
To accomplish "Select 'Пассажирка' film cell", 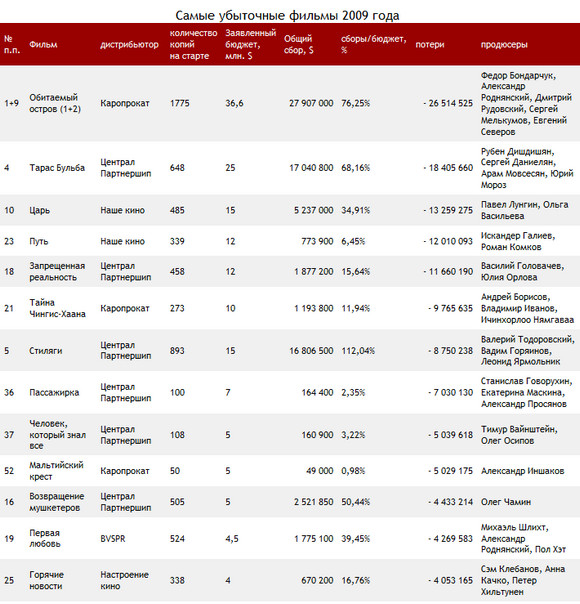I will click(x=54, y=393).
